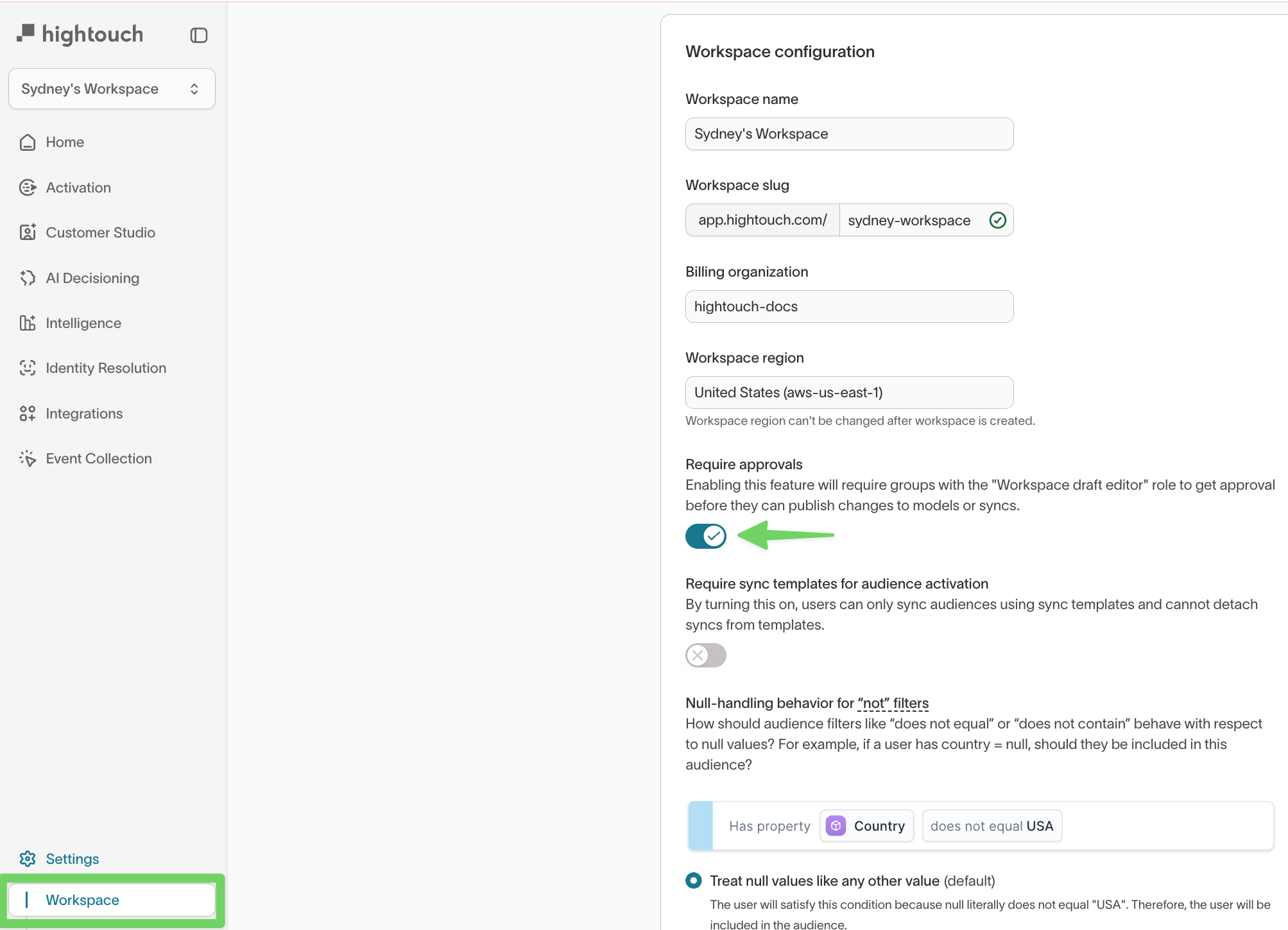Open the Hightouch home logo
1288x930 pixels.
click(79, 33)
